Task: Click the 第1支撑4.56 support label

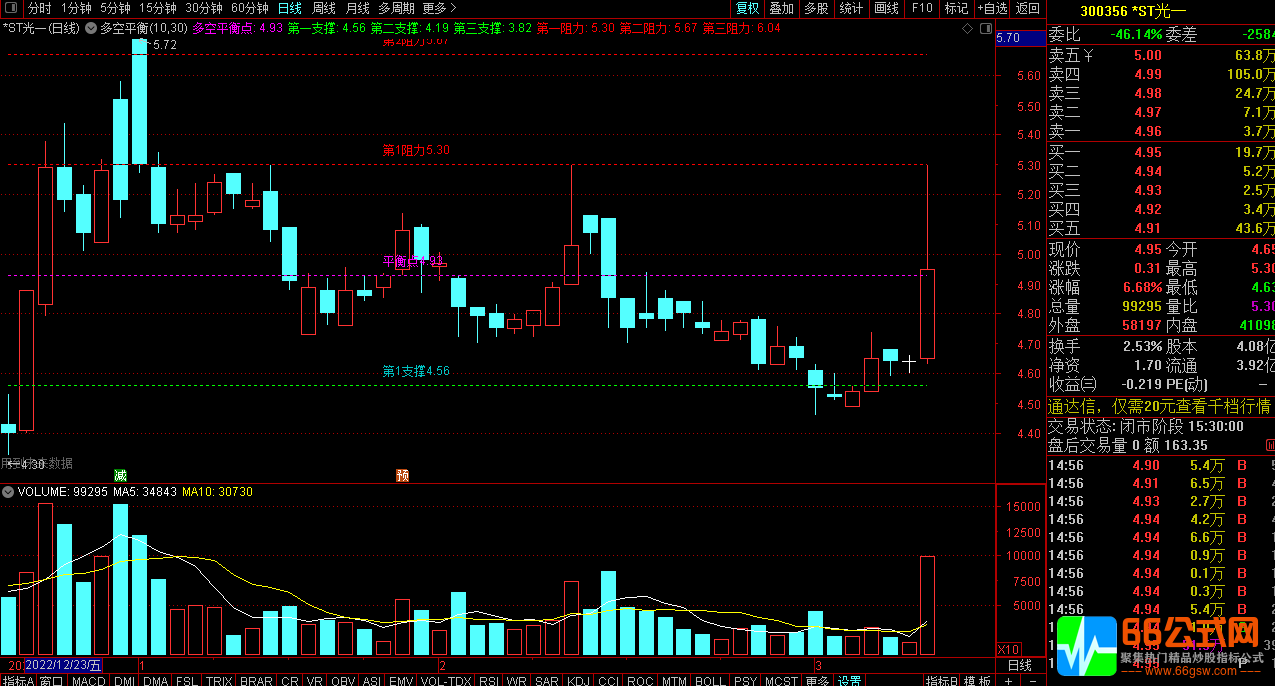Action: tap(416, 371)
